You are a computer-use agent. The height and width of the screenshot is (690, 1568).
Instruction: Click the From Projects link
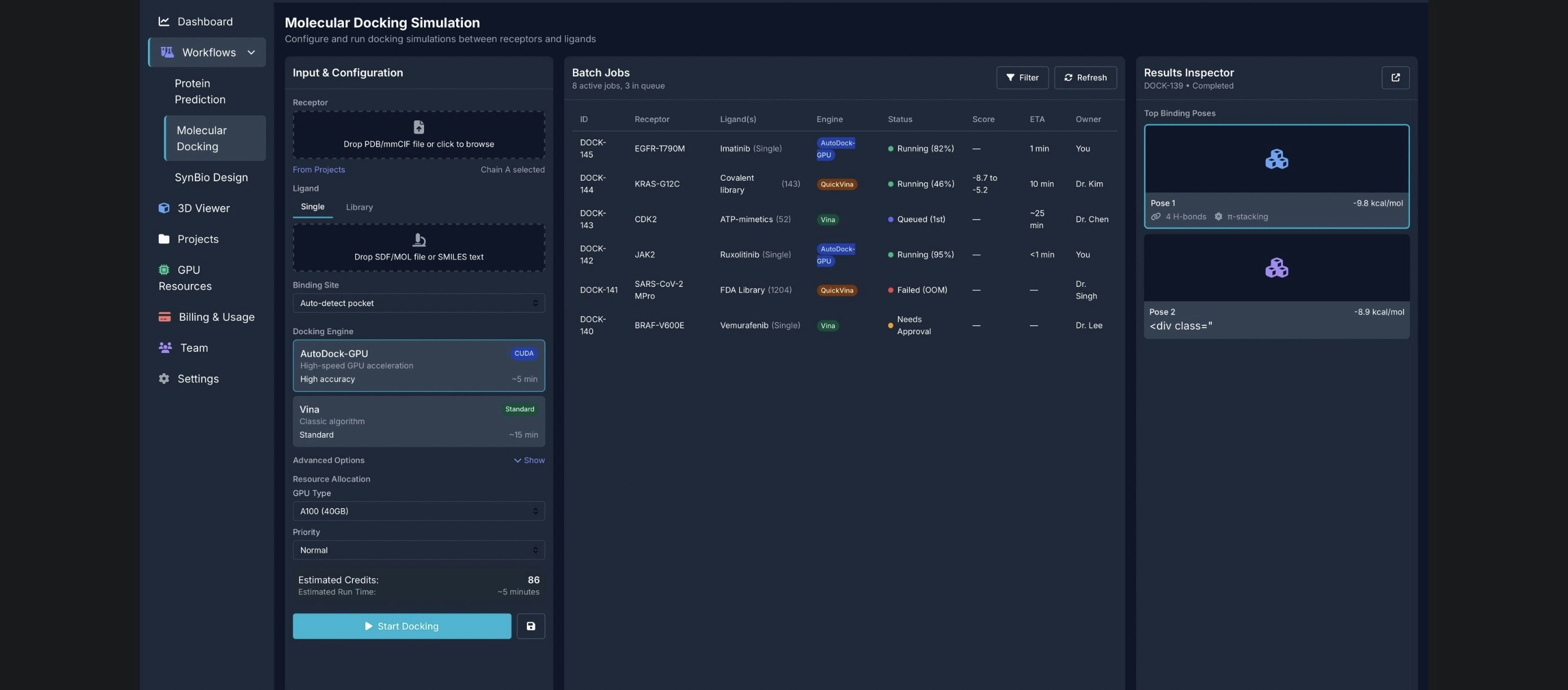tap(318, 169)
